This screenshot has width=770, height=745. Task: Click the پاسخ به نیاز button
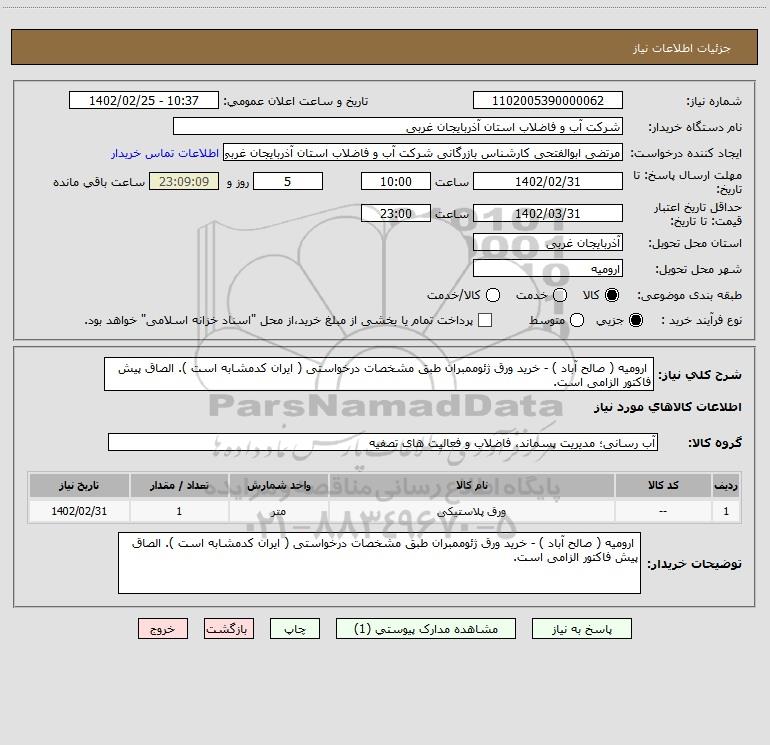tap(581, 629)
